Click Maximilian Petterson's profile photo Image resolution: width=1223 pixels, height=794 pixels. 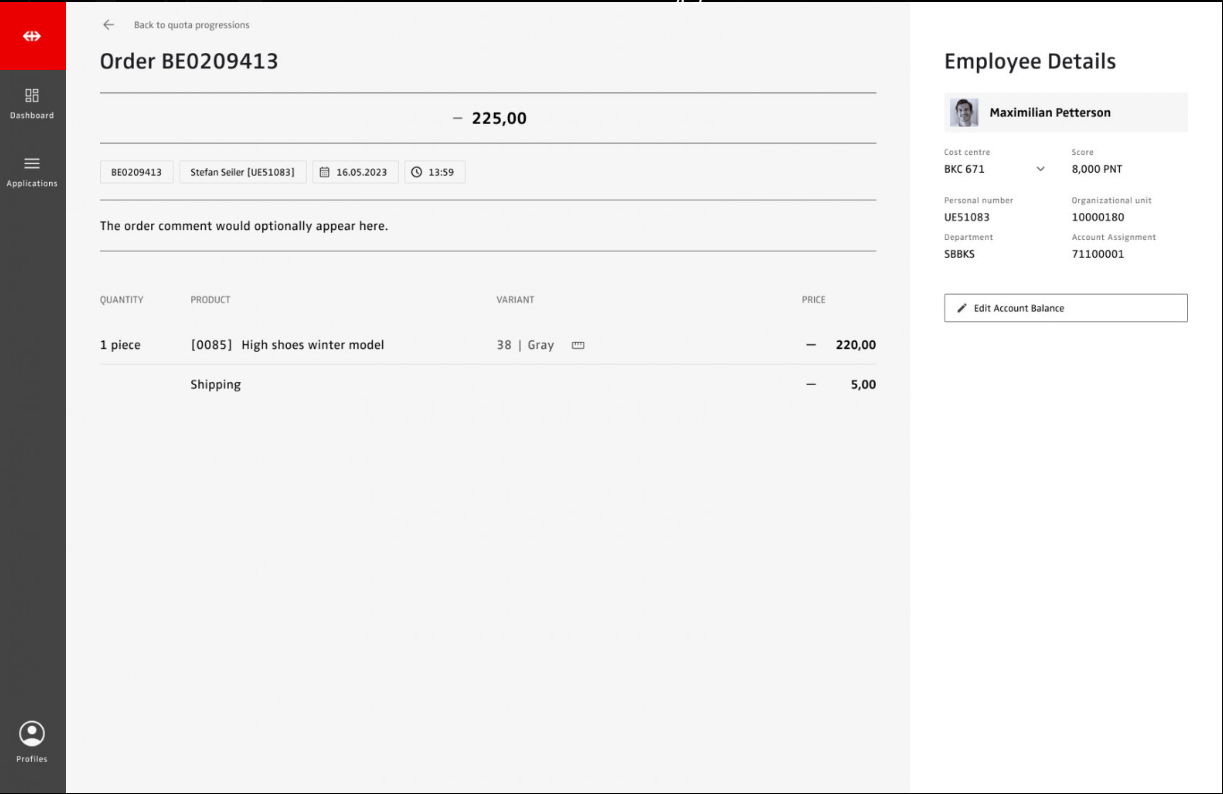(x=964, y=113)
